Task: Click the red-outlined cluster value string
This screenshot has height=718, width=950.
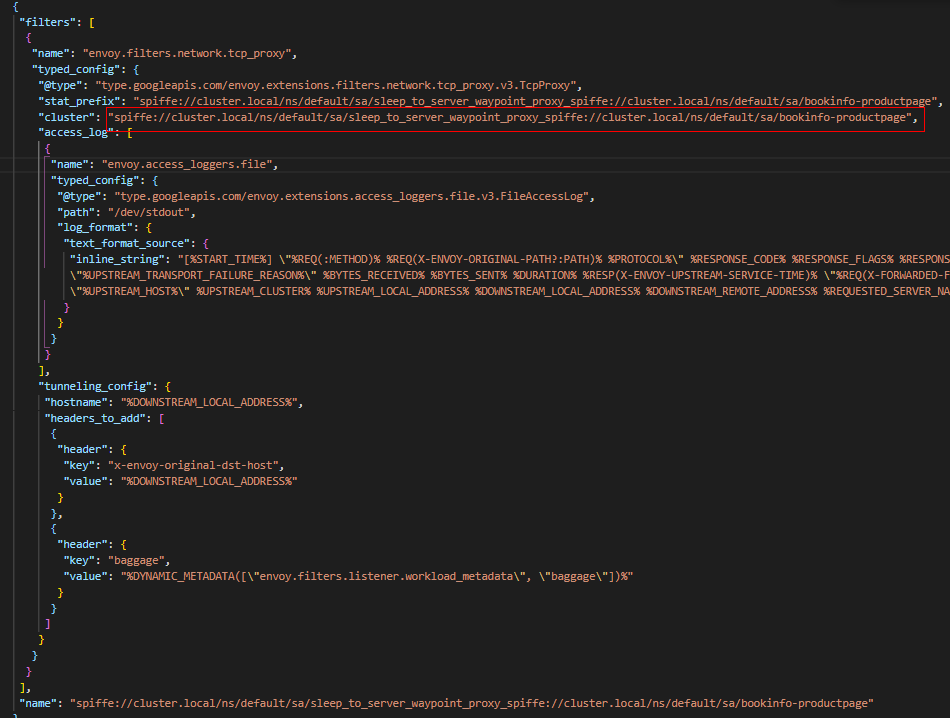Action: pos(514,118)
